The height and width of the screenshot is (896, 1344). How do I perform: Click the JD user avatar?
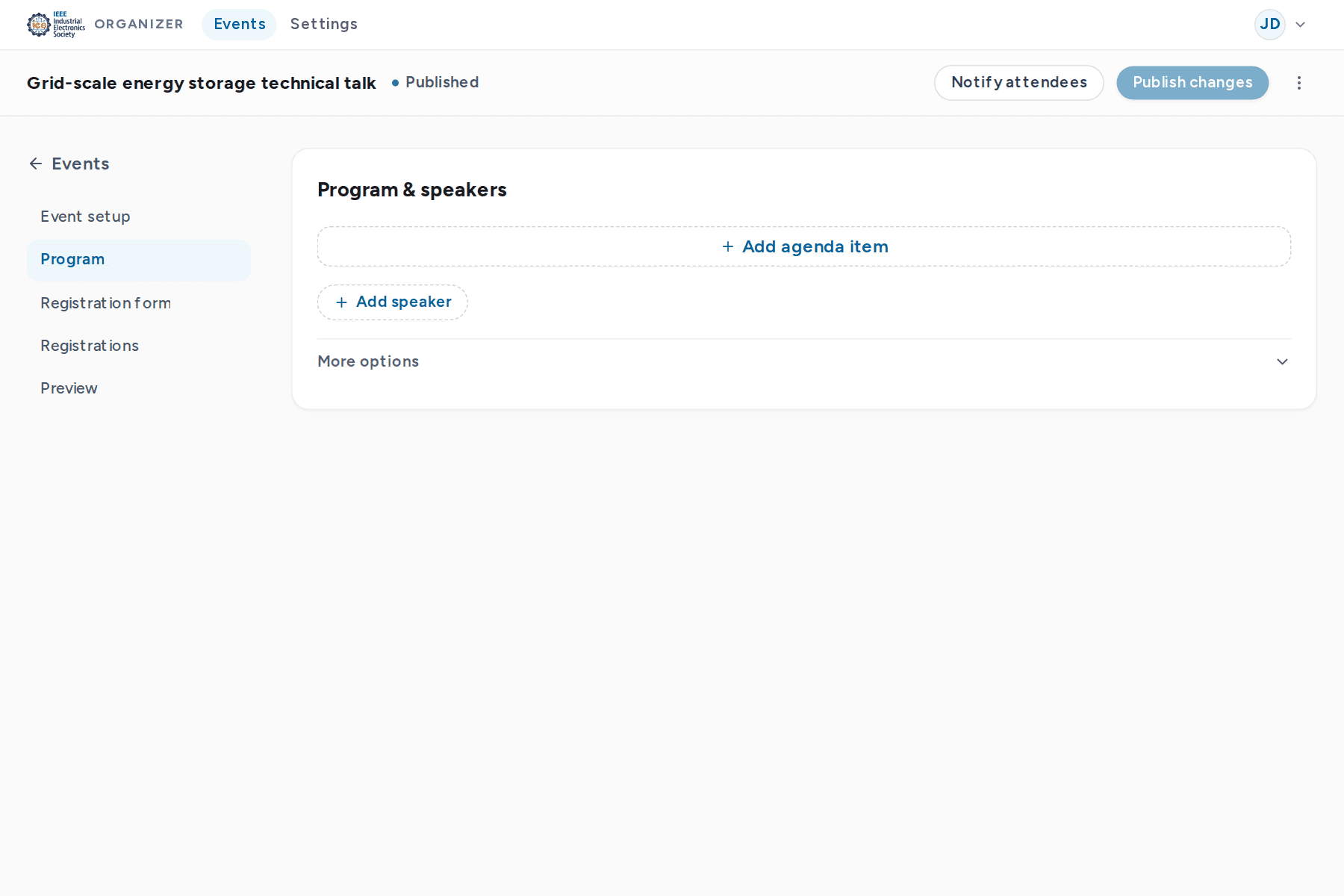tap(1270, 25)
